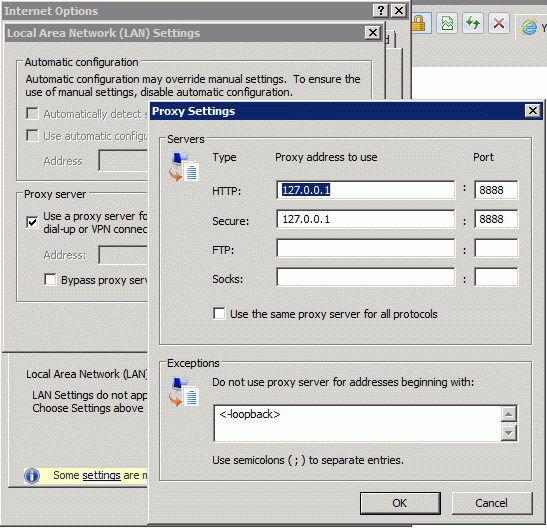Click the FTP proxy address field

366,248
